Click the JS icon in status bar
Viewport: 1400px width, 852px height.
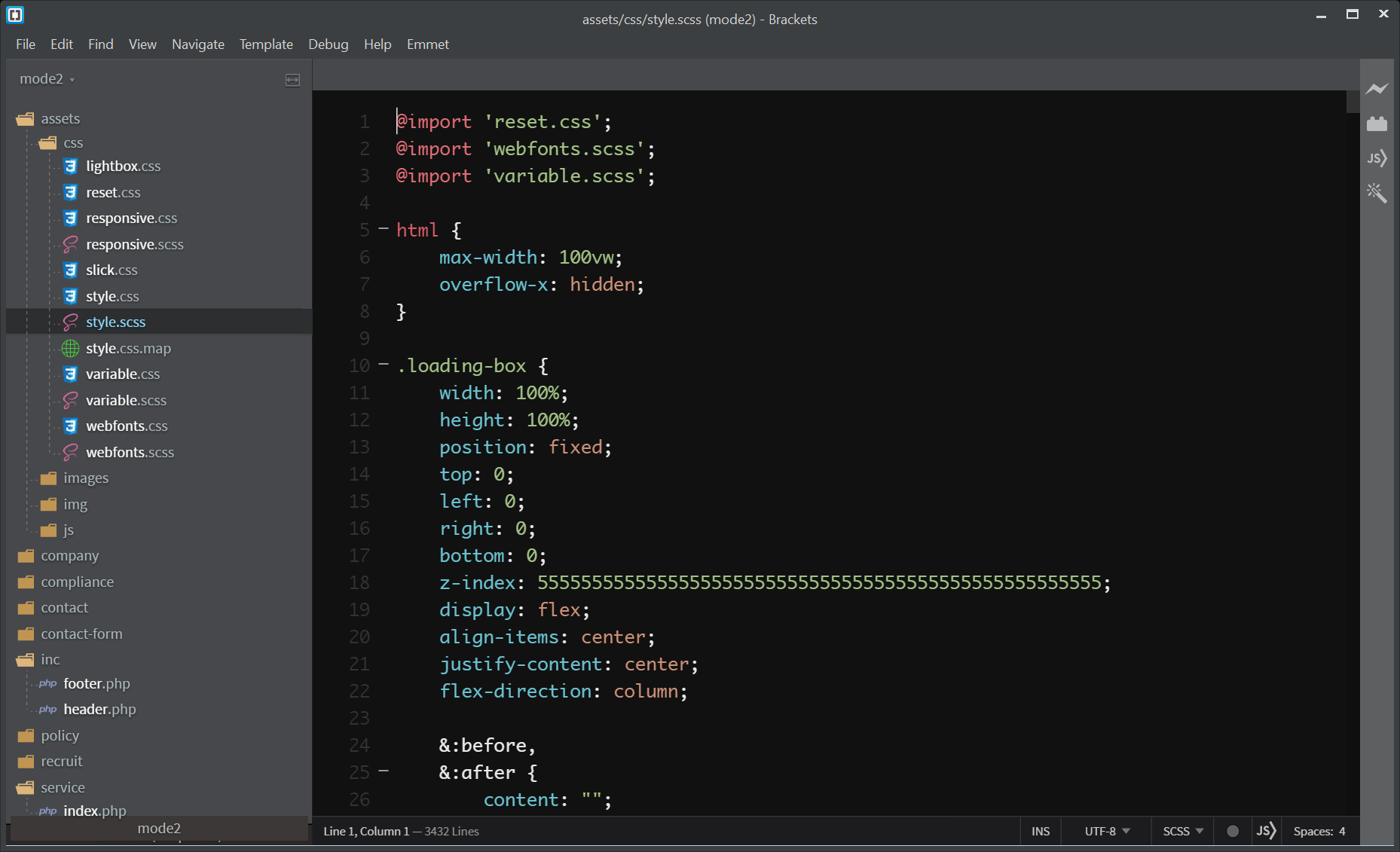tap(1266, 831)
